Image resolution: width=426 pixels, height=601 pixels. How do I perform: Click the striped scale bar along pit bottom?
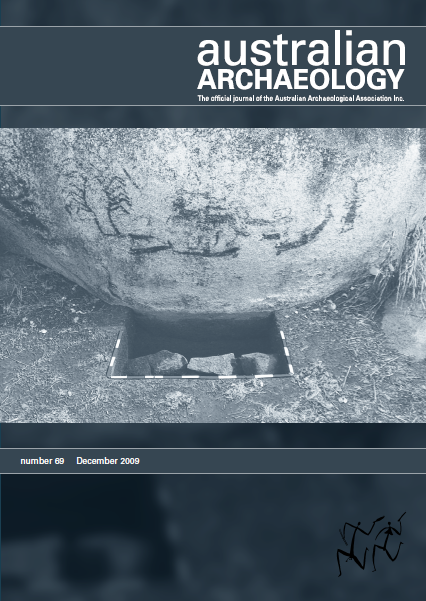[199, 376]
